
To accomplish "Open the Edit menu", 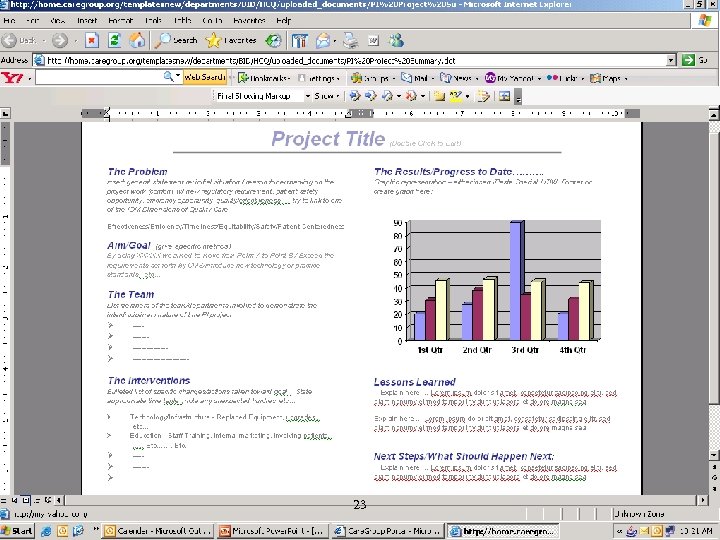I will point(32,21).
